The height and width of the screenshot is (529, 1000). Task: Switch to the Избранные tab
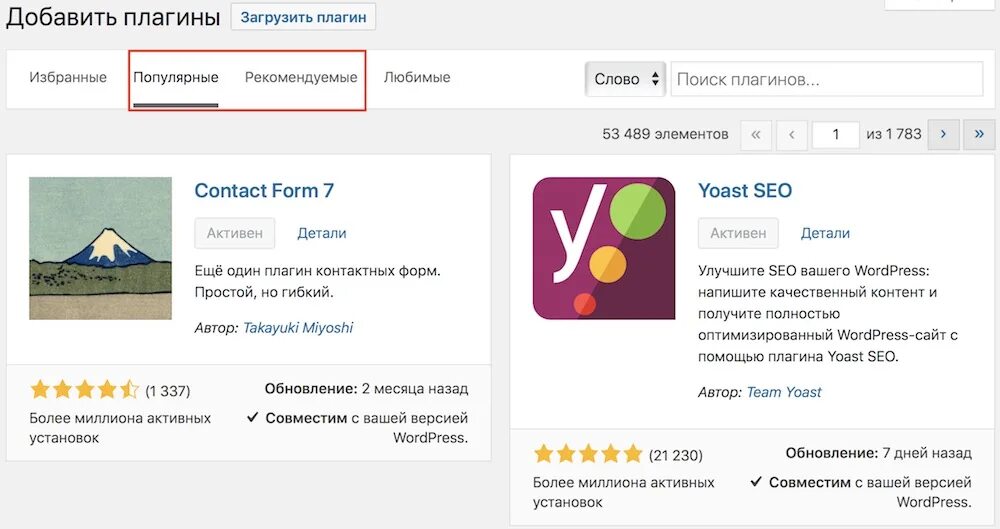pos(68,77)
